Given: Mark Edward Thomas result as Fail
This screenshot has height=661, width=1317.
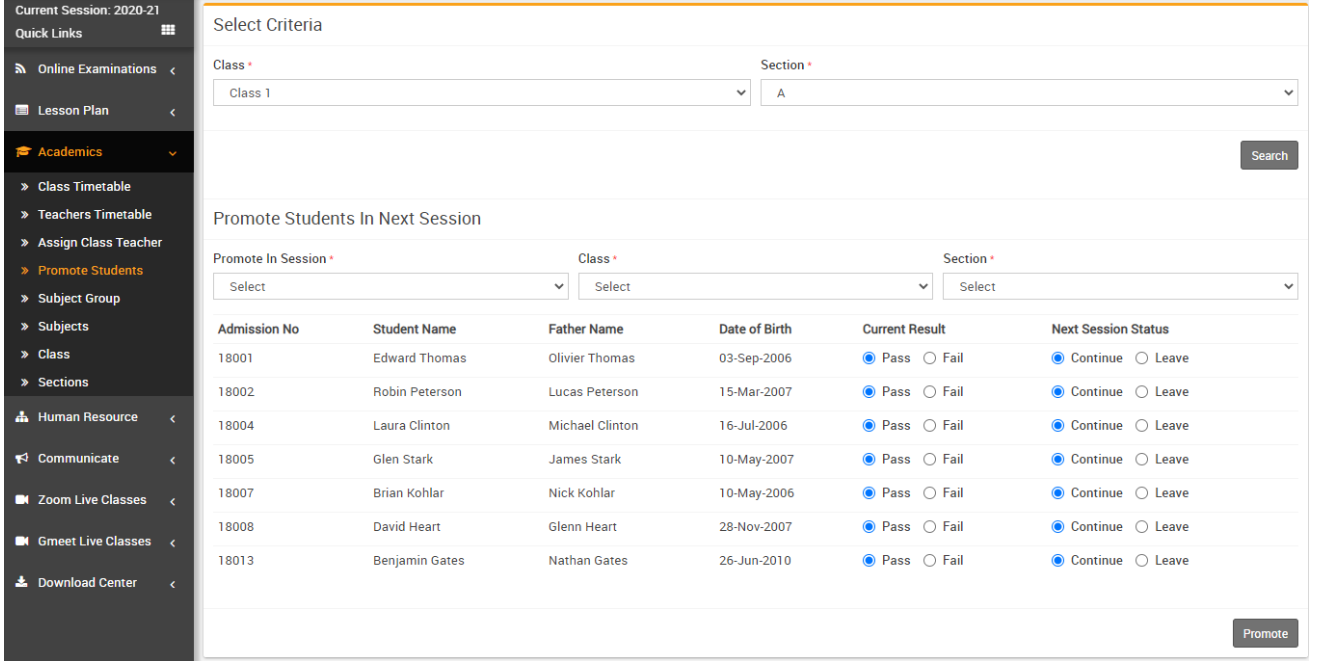Looking at the screenshot, I should point(930,358).
